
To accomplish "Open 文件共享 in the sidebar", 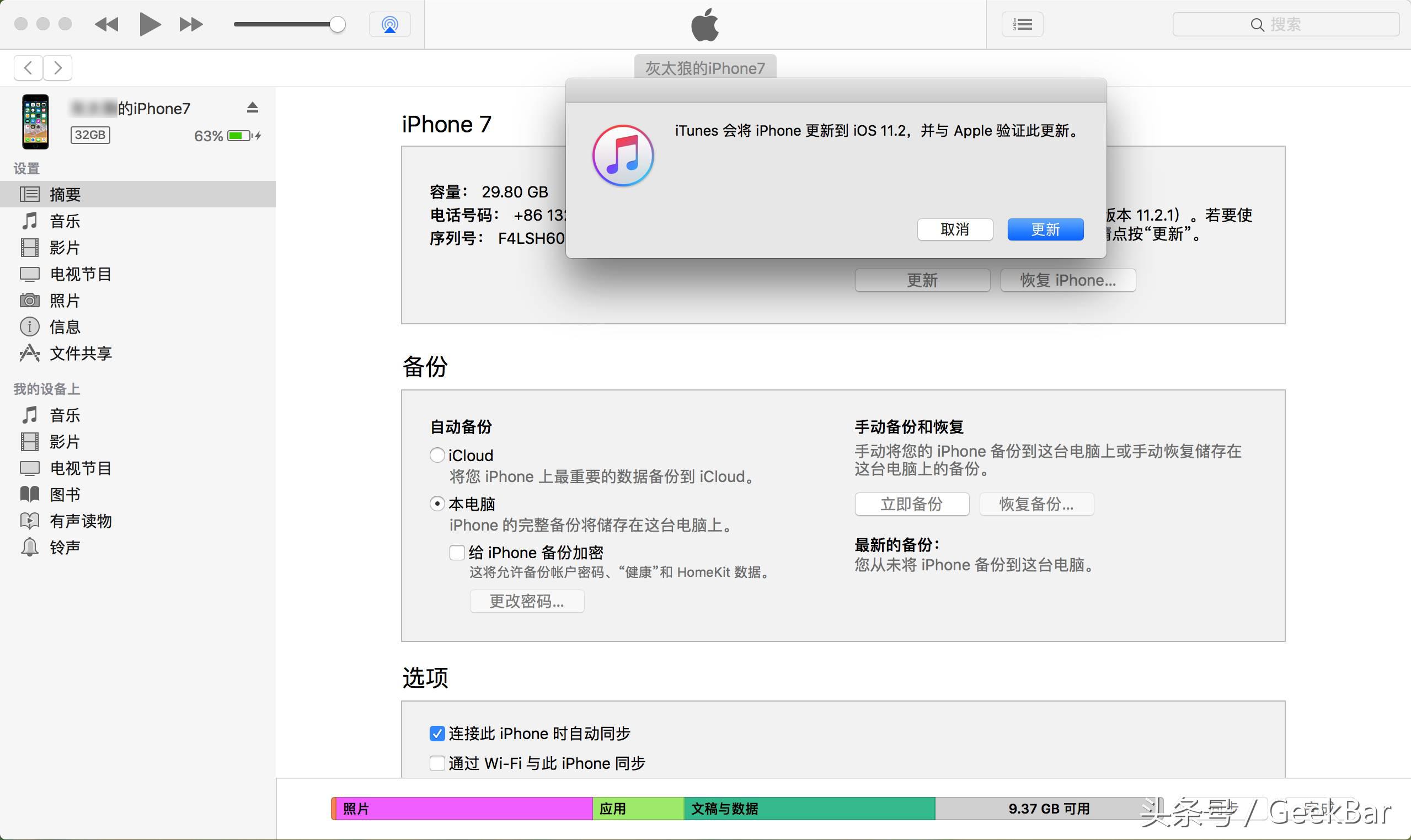I will (x=81, y=353).
